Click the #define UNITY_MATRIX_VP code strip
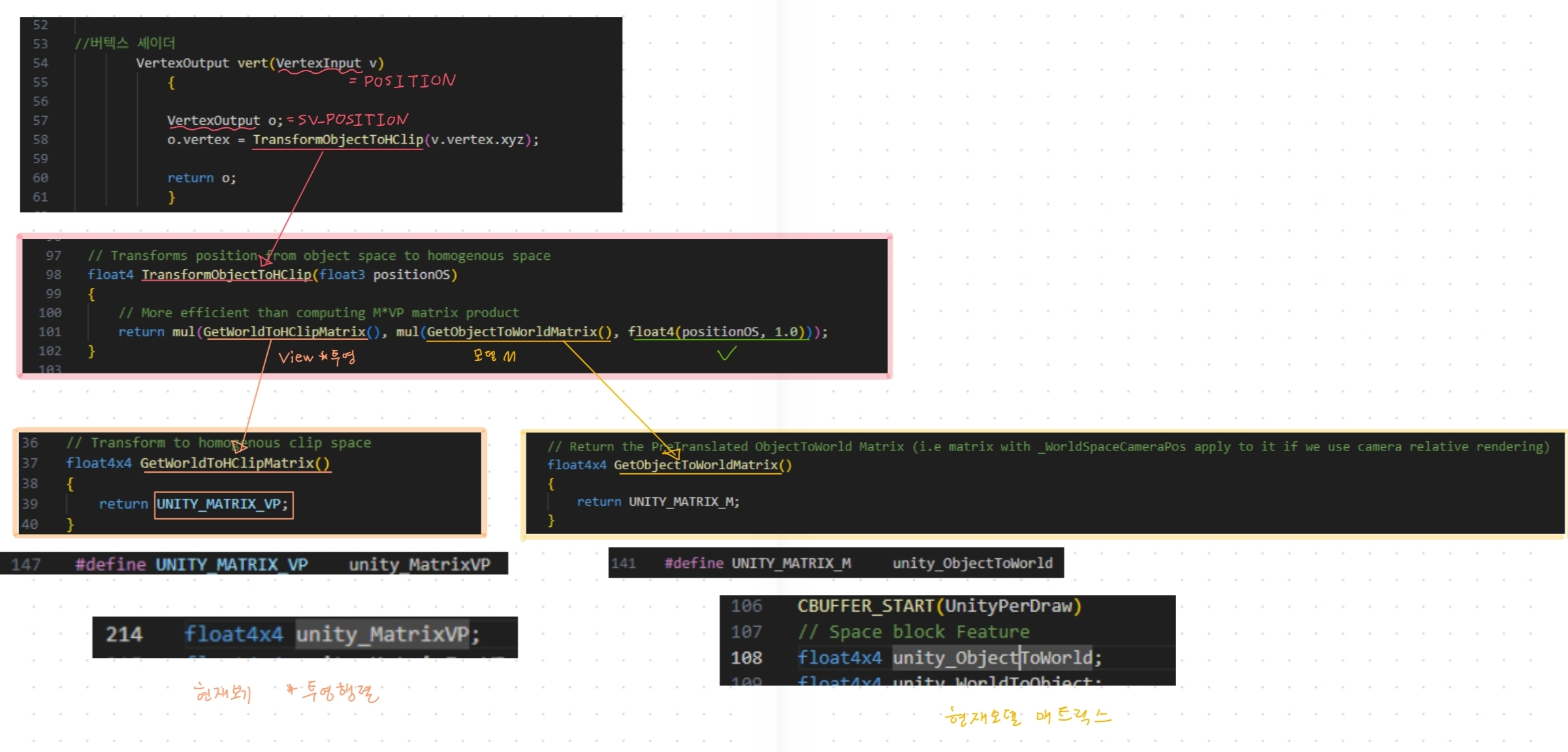This screenshot has width=1568, height=752. coord(255,564)
